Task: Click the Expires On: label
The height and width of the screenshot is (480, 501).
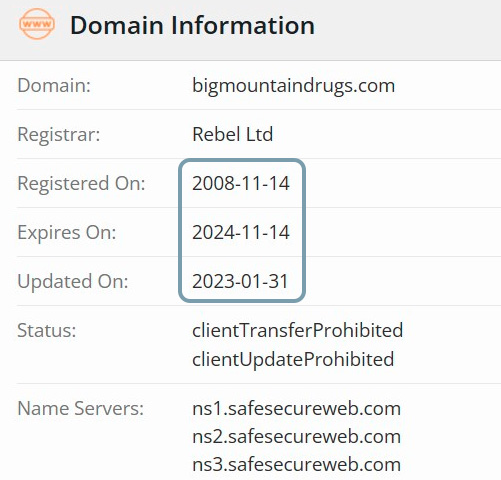Action: pos(67,232)
